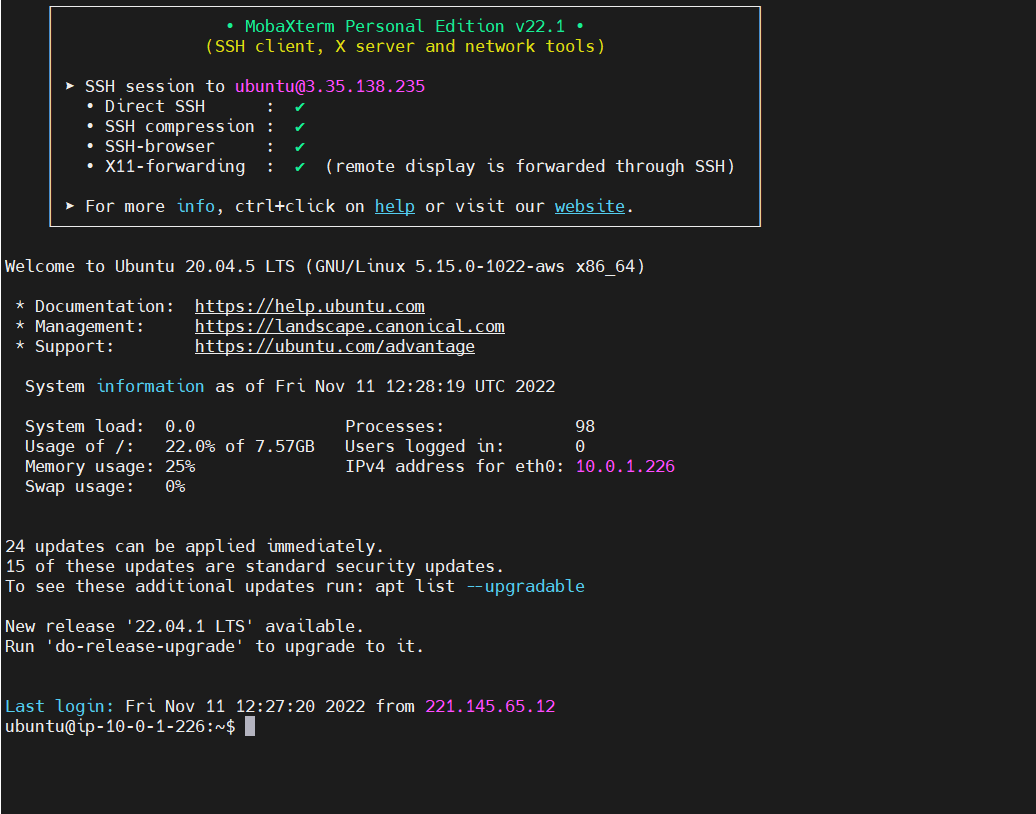
Task: Click the MobaXterm Personal Edition v22.1 title
Action: click(405, 26)
